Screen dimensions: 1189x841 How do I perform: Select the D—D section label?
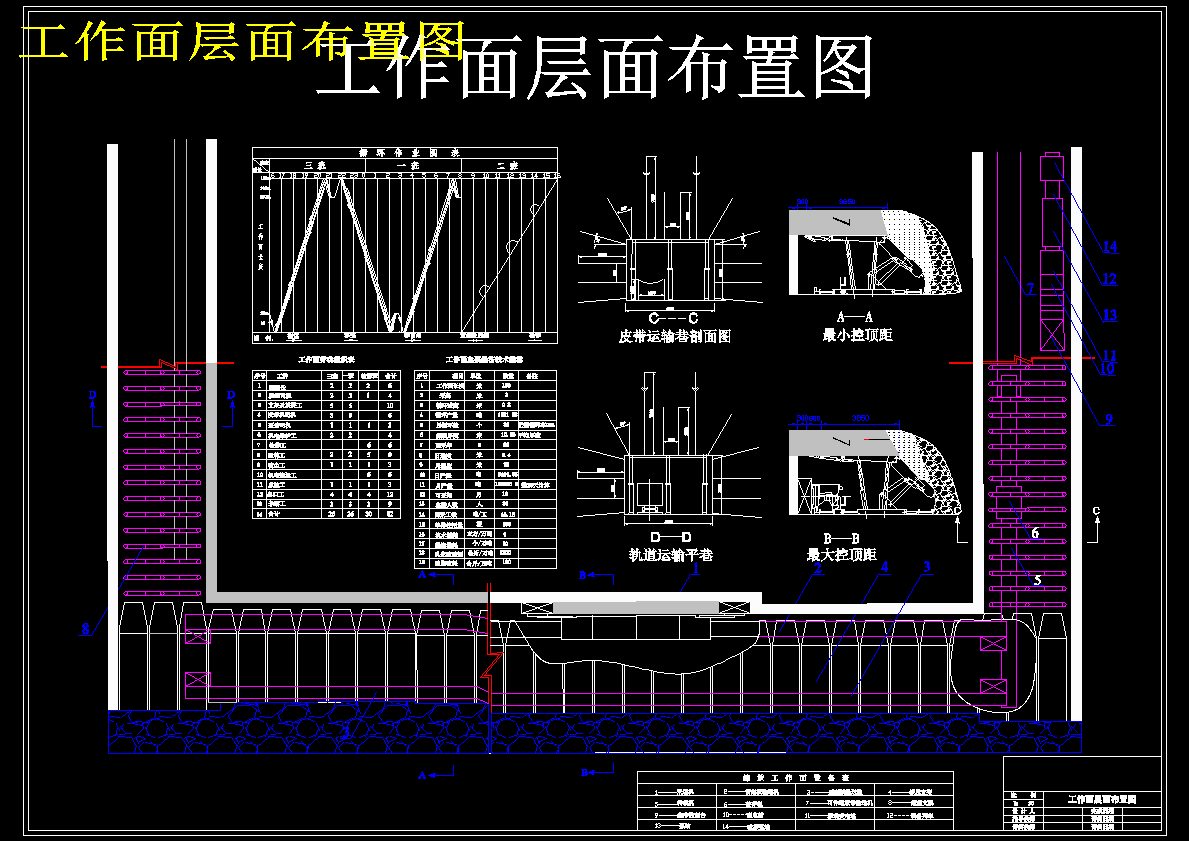coord(671,538)
